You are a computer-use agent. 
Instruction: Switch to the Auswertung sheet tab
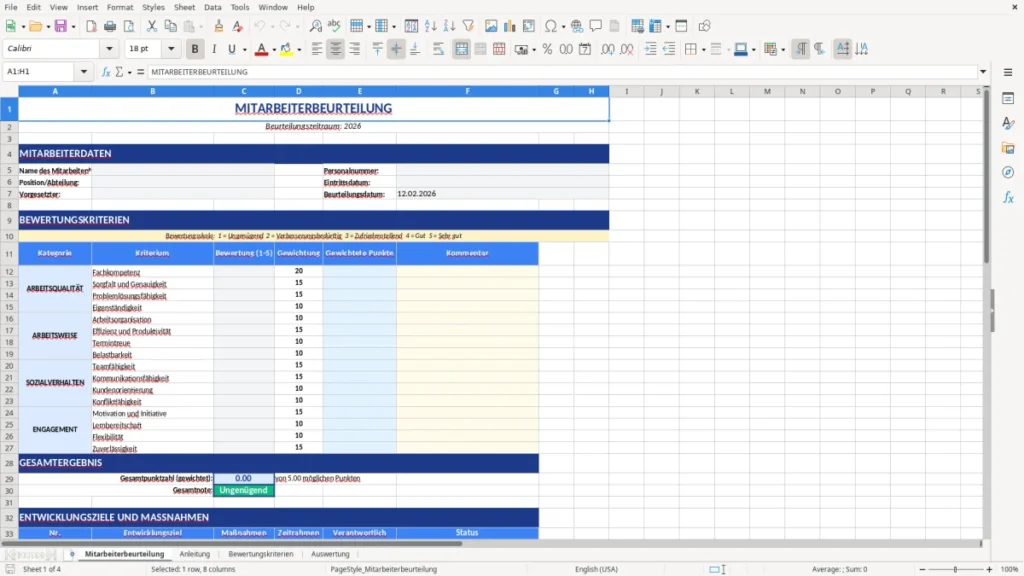click(330, 554)
